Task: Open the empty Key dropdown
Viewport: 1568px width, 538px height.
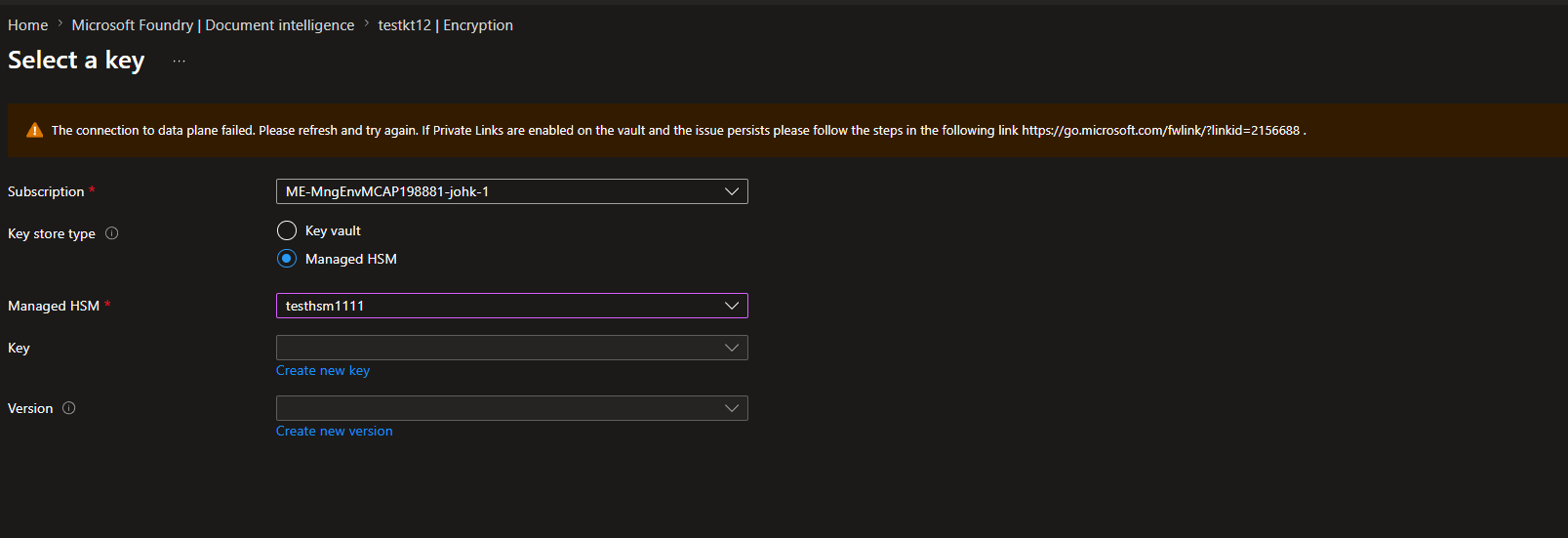Action: [x=511, y=348]
